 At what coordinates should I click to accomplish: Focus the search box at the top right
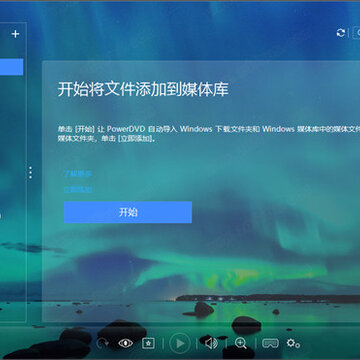356,33
